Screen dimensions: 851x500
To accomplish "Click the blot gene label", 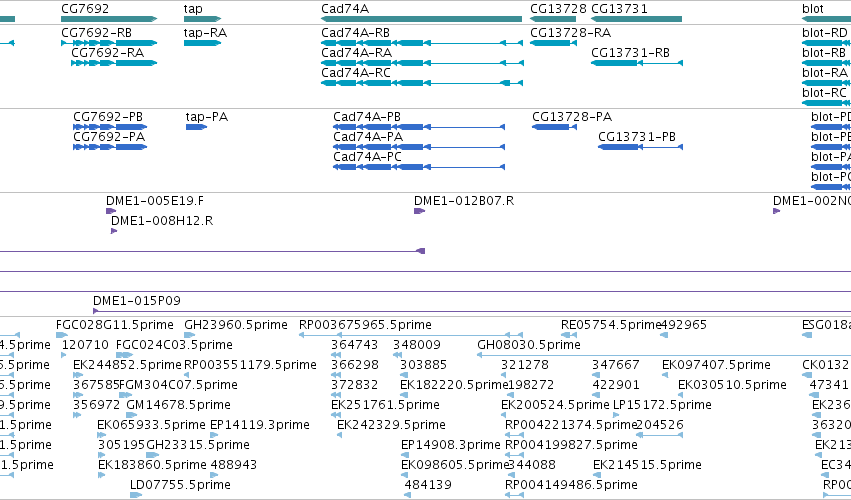I will (x=812, y=9).
